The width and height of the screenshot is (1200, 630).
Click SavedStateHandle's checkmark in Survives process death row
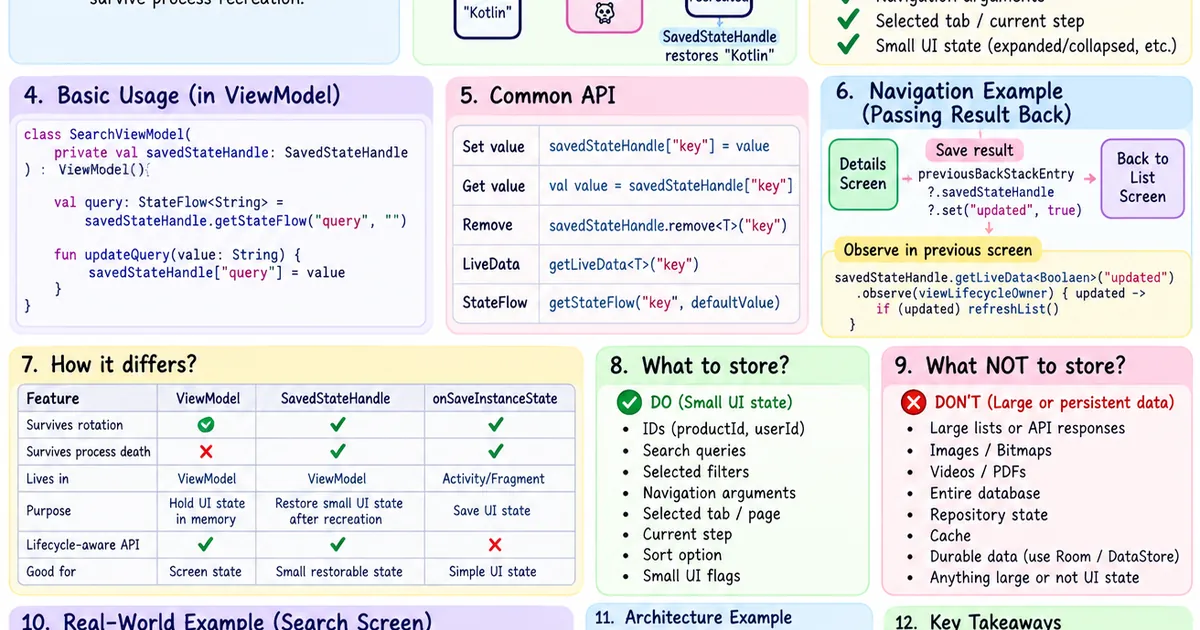(338, 451)
